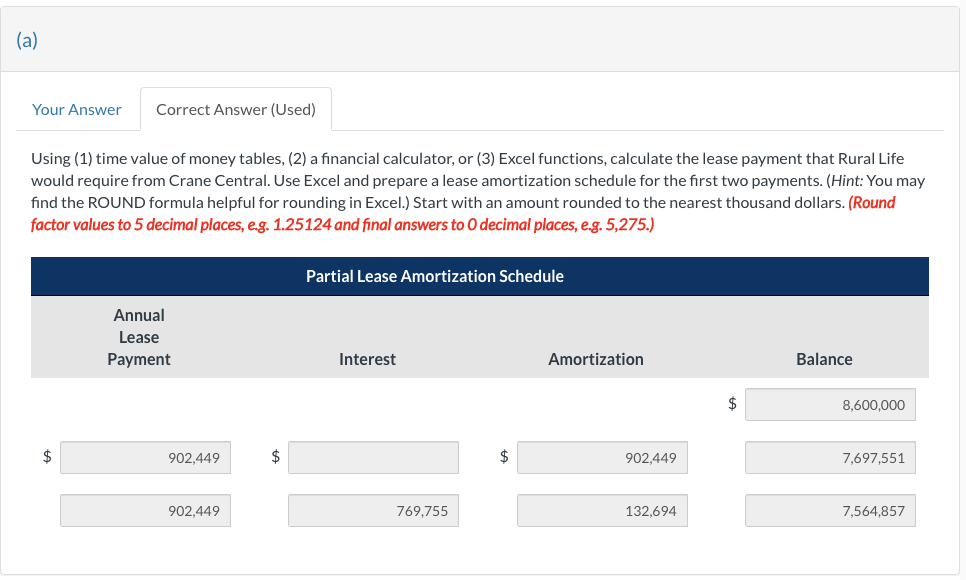Click the Interest column header
Screen dimensions: 966x580
pos(367,359)
